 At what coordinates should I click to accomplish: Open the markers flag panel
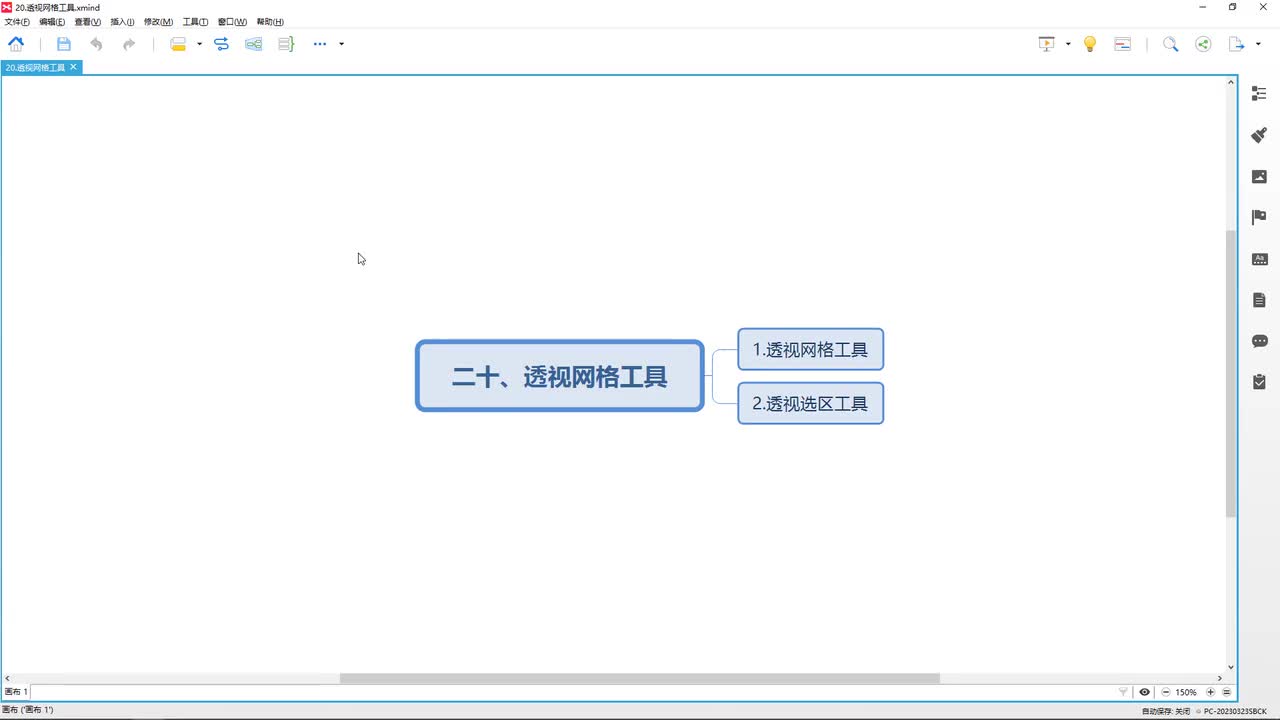pyautogui.click(x=1259, y=217)
